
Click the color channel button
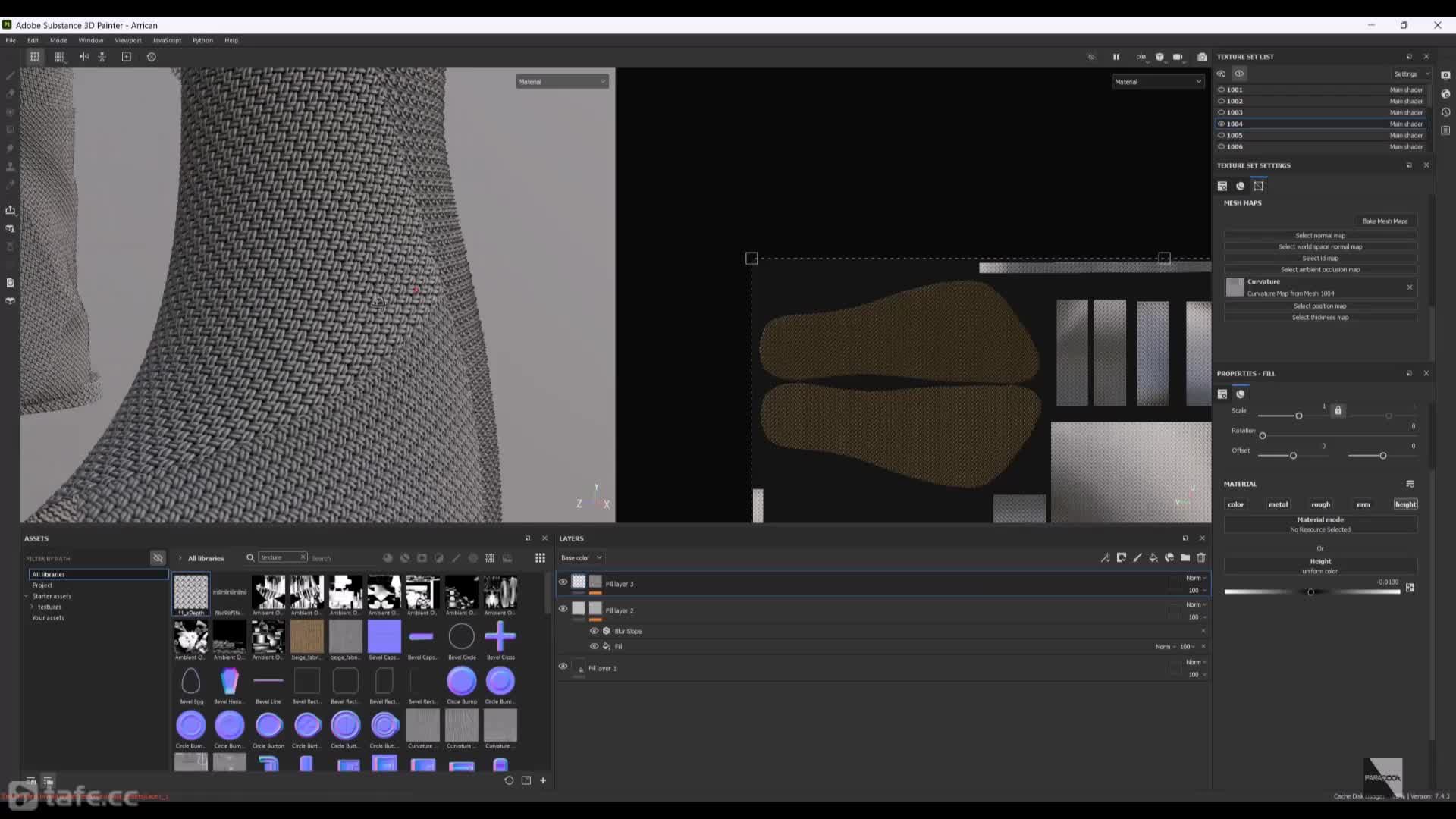point(1236,504)
